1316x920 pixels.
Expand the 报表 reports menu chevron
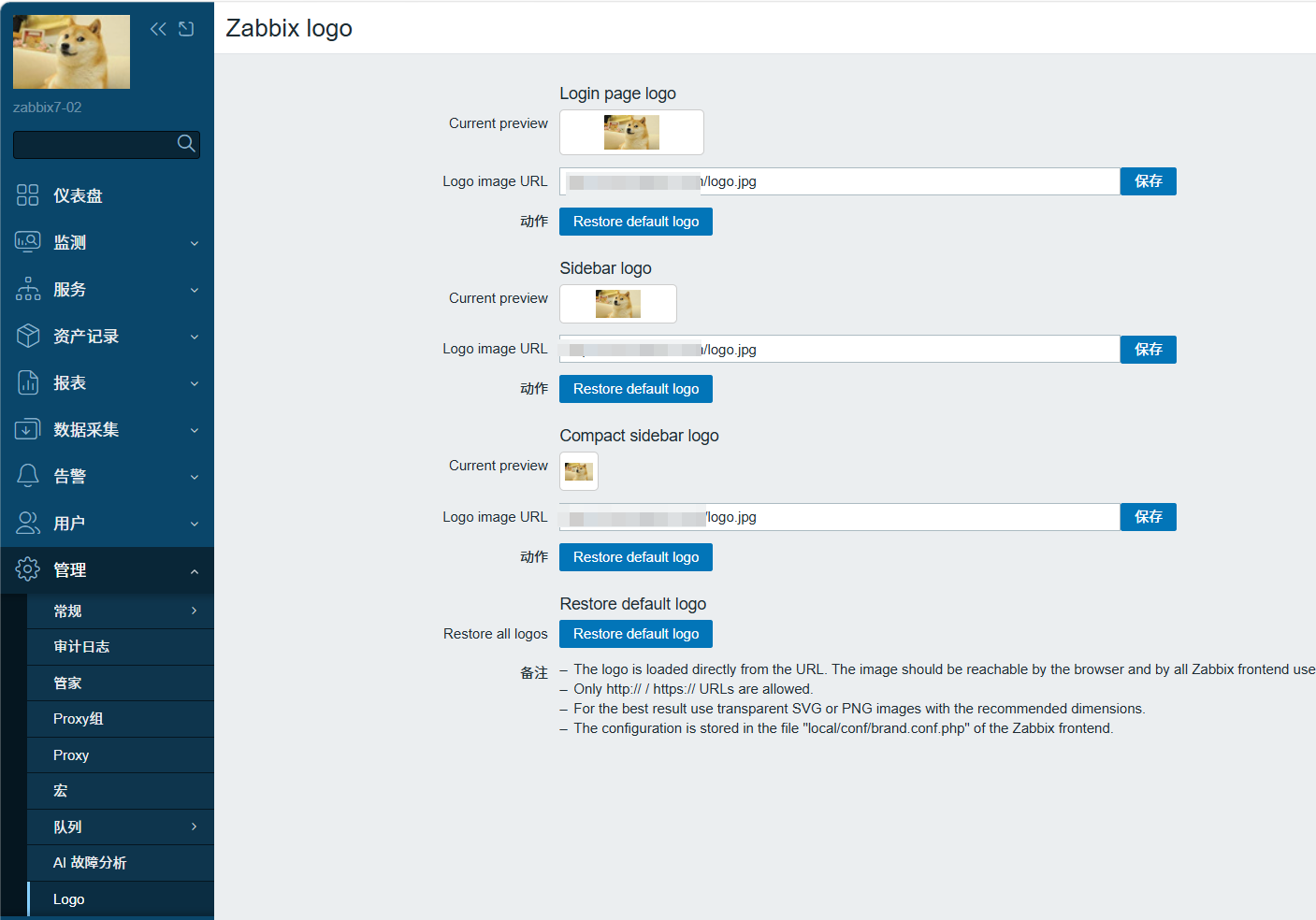[x=195, y=383]
